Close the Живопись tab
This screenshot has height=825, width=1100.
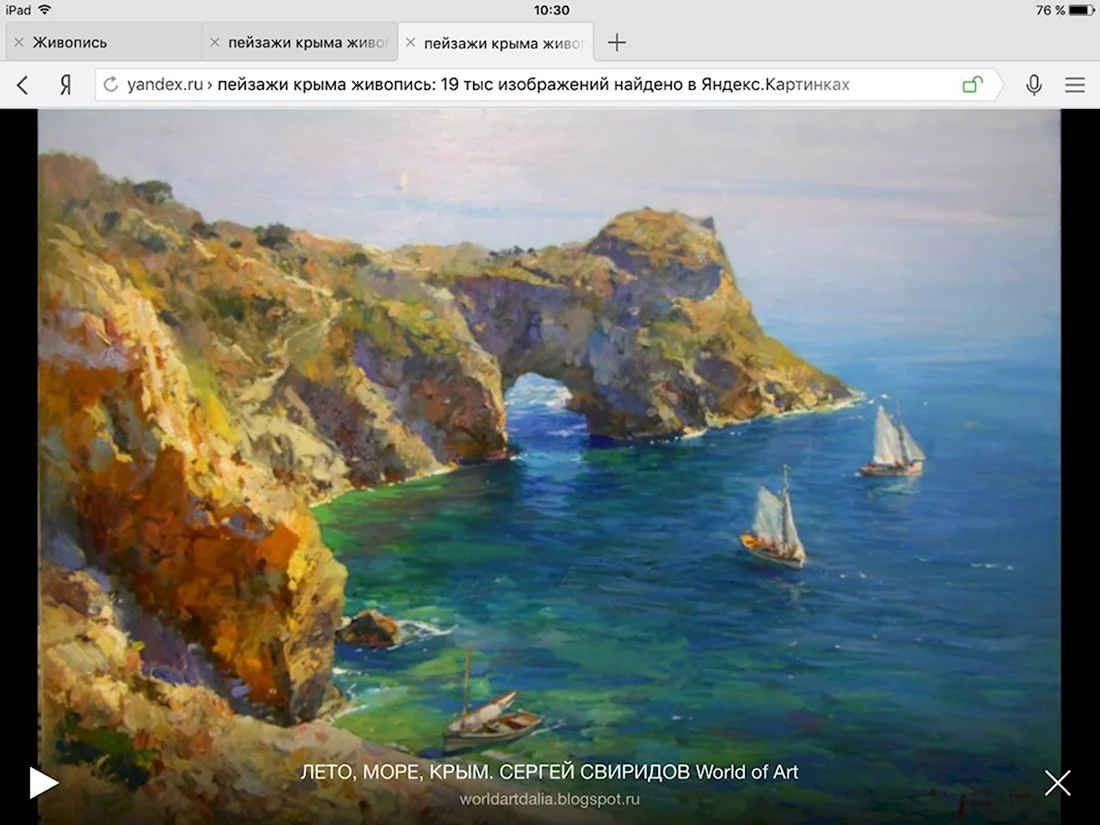[19, 43]
